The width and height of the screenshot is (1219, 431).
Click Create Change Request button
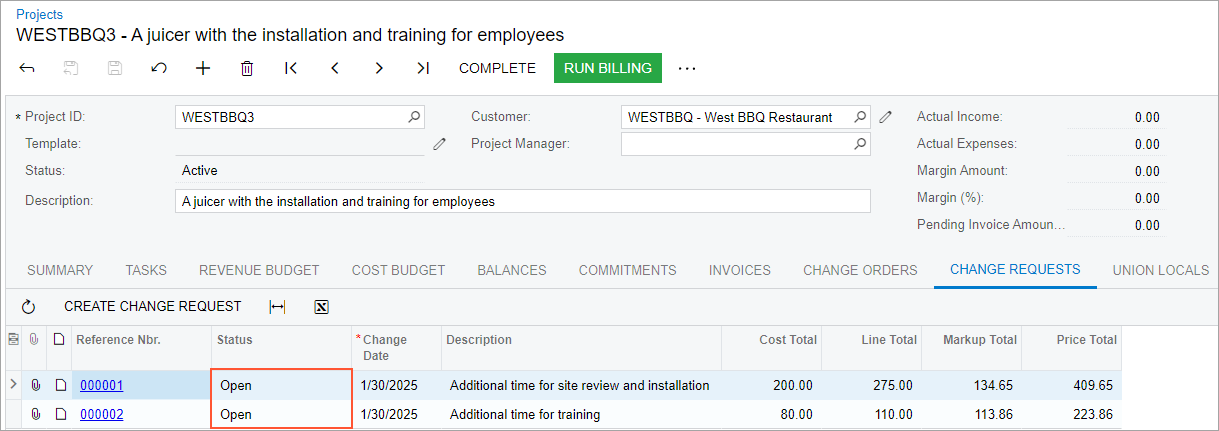click(153, 307)
